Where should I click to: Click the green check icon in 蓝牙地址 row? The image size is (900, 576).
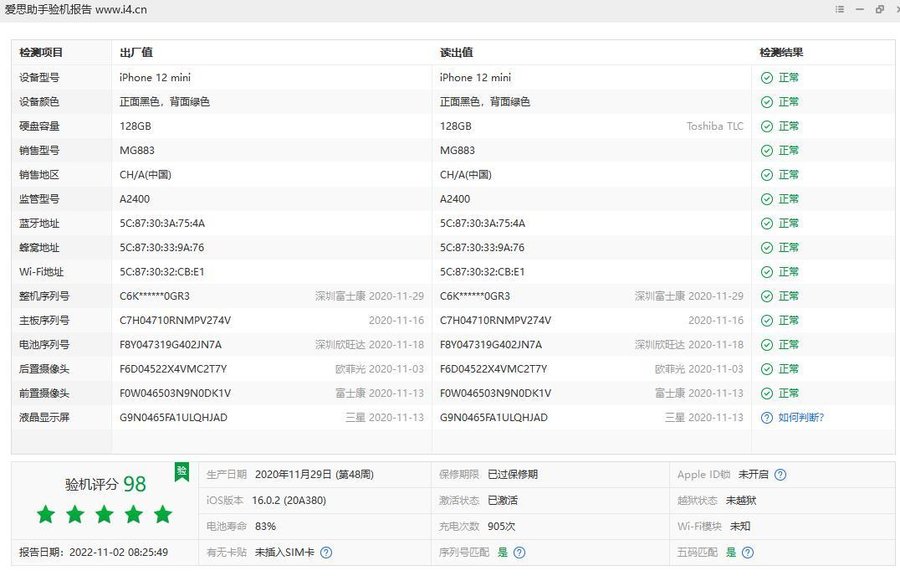pyautogui.click(x=766, y=223)
